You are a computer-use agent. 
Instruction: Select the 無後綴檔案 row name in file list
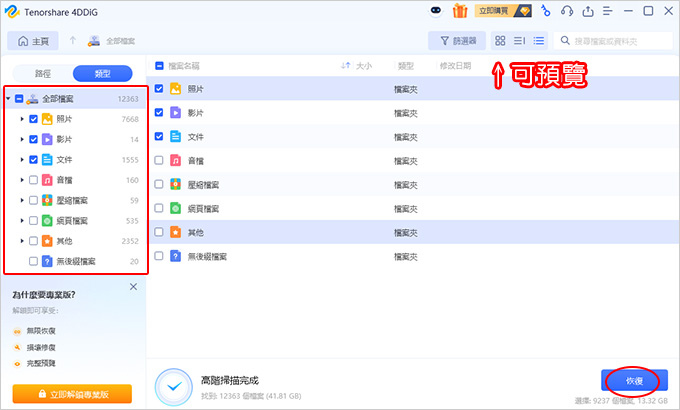click(207, 256)
